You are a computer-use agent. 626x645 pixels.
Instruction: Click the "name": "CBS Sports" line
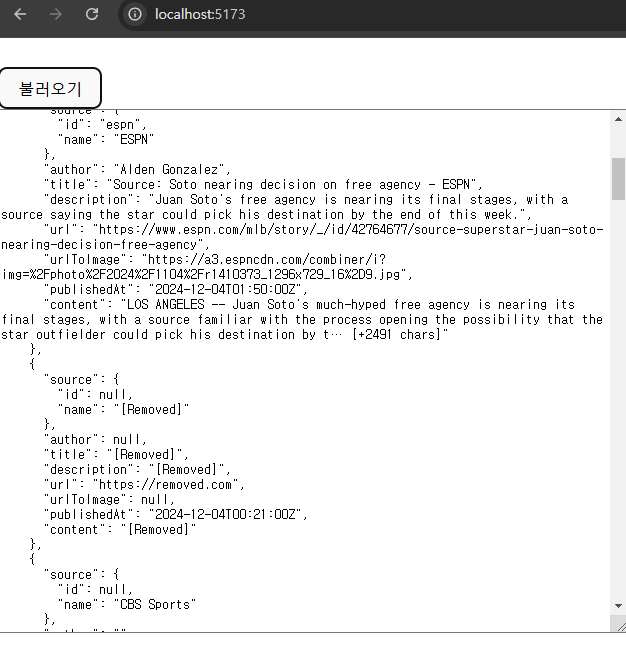pos(127,605)
